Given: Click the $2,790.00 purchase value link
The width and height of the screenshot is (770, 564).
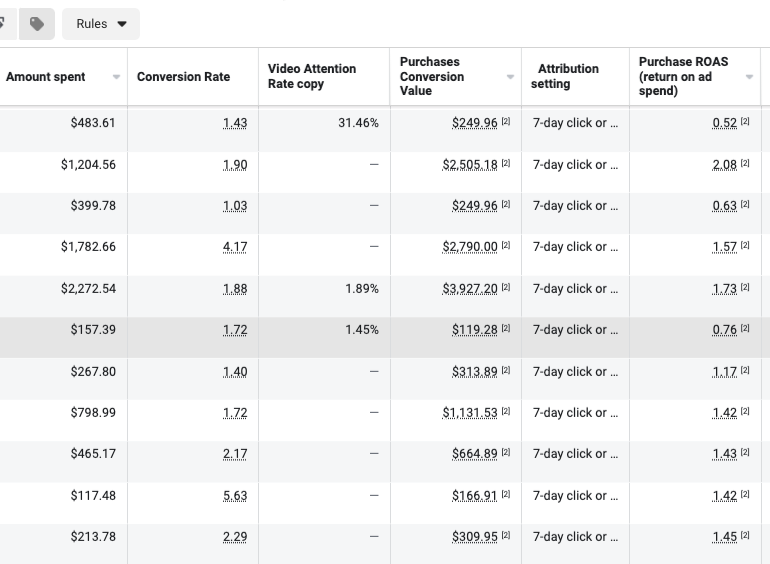Looking at the screenshot, I should click(469, 247).
